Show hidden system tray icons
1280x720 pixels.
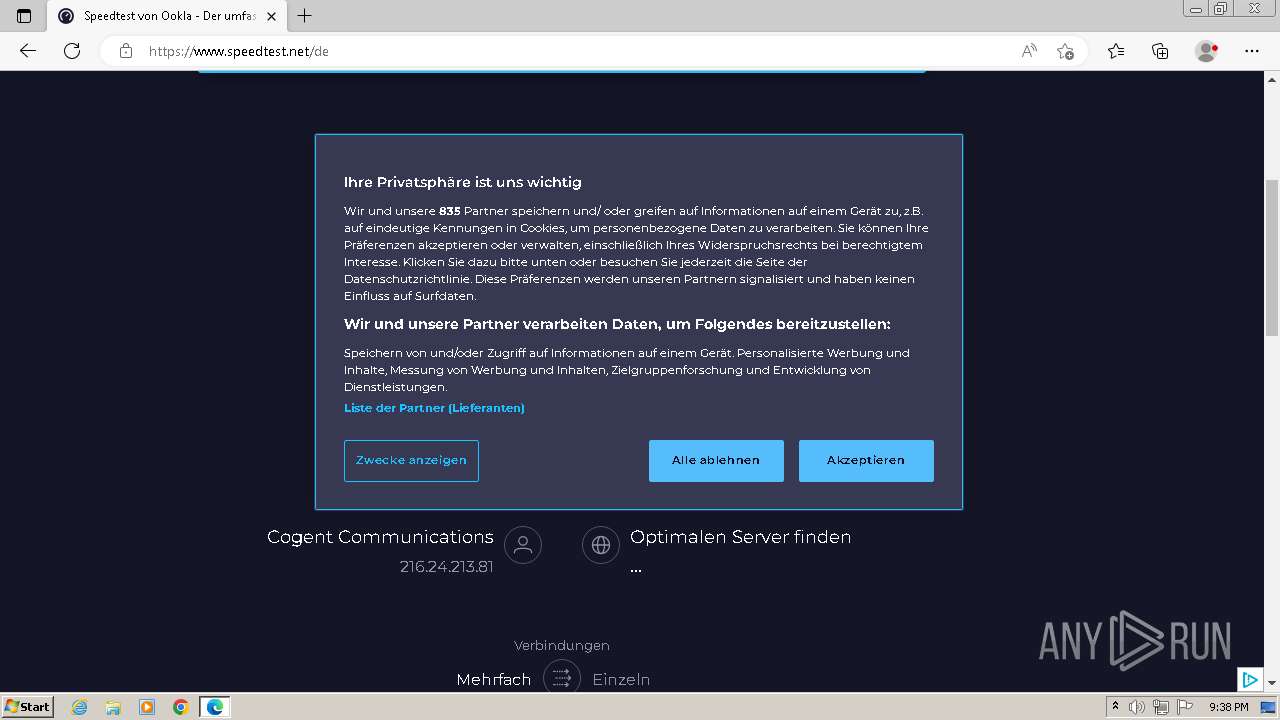(x=1115, y=707)
